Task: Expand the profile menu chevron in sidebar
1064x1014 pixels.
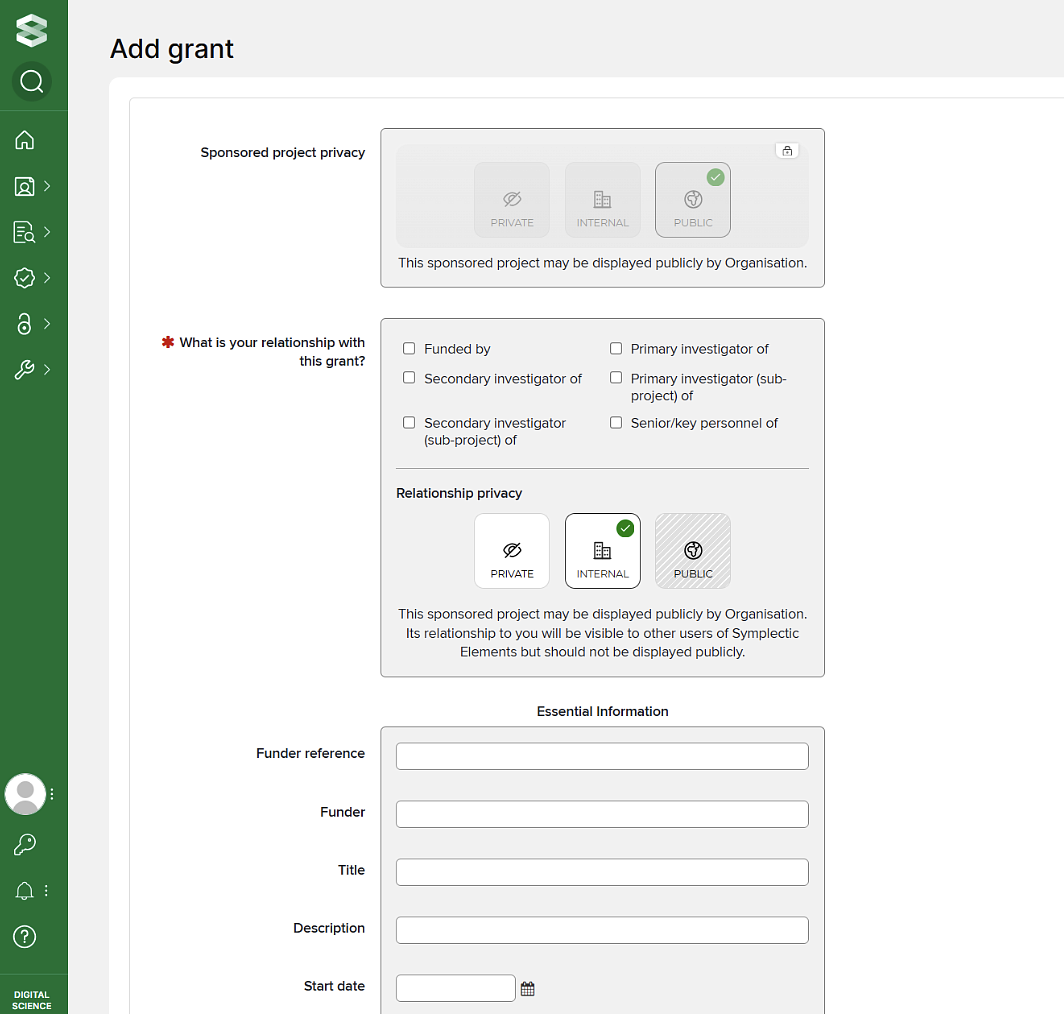Action: (47, 186)
